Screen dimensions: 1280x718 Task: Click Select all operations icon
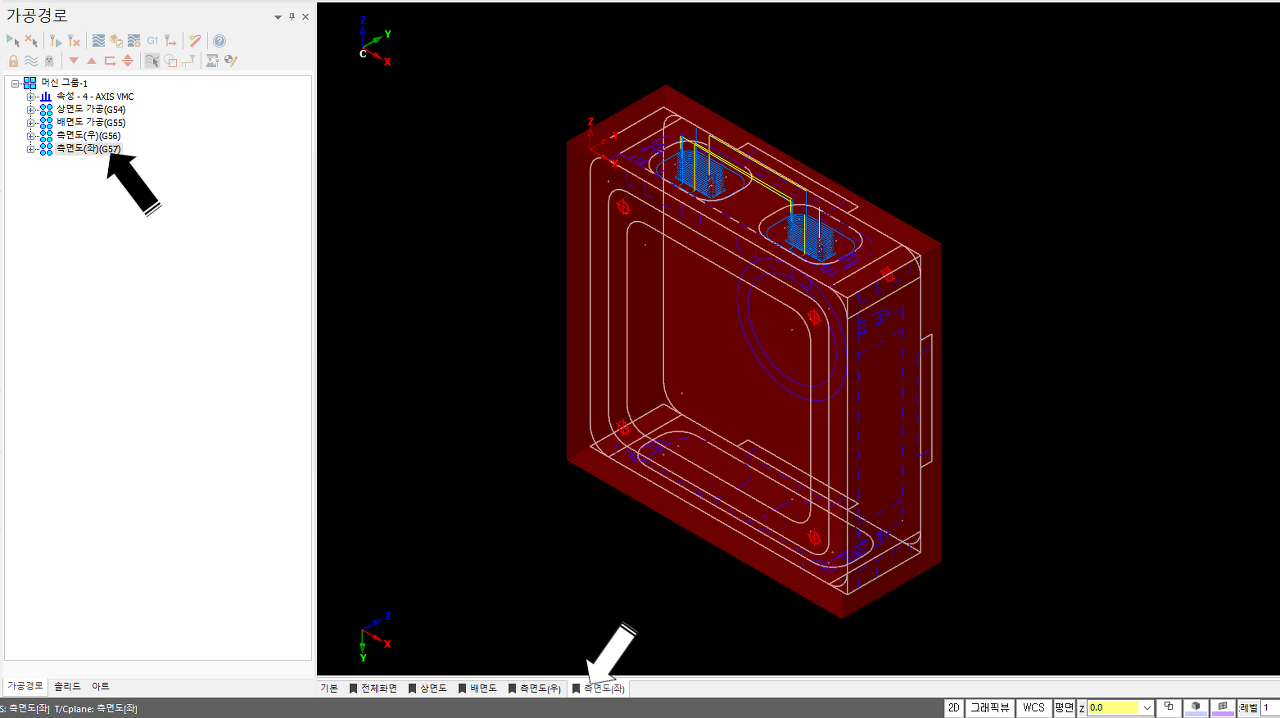coord(13,41)
